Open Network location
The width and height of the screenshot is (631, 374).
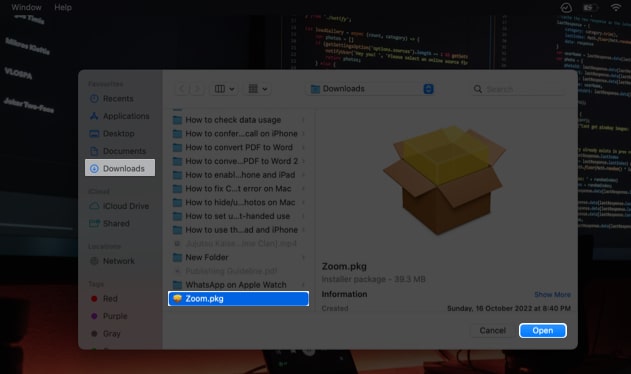(112, 261)
